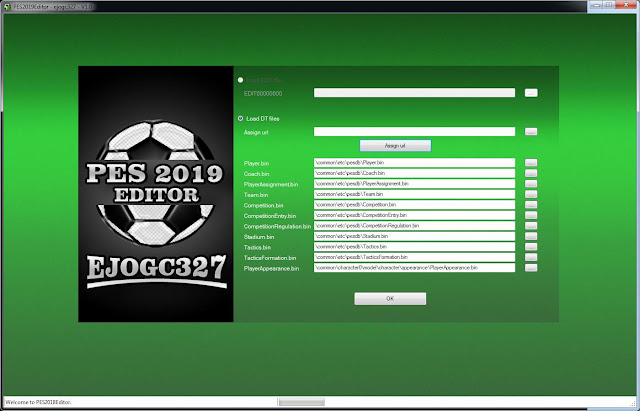Click the Team.bin path field
This screenshot has height=411, width=640.
[x=414, y=194]
